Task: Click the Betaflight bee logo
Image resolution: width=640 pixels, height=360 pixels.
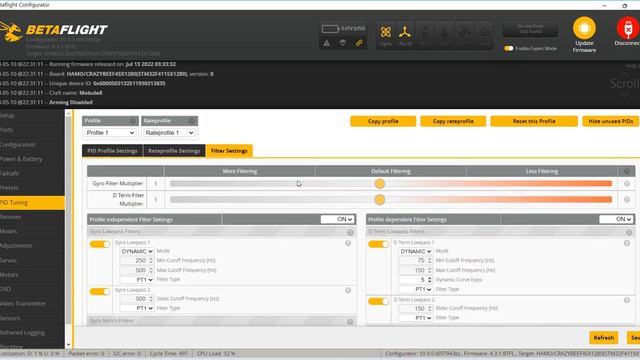Action: [x=11, y=32]
